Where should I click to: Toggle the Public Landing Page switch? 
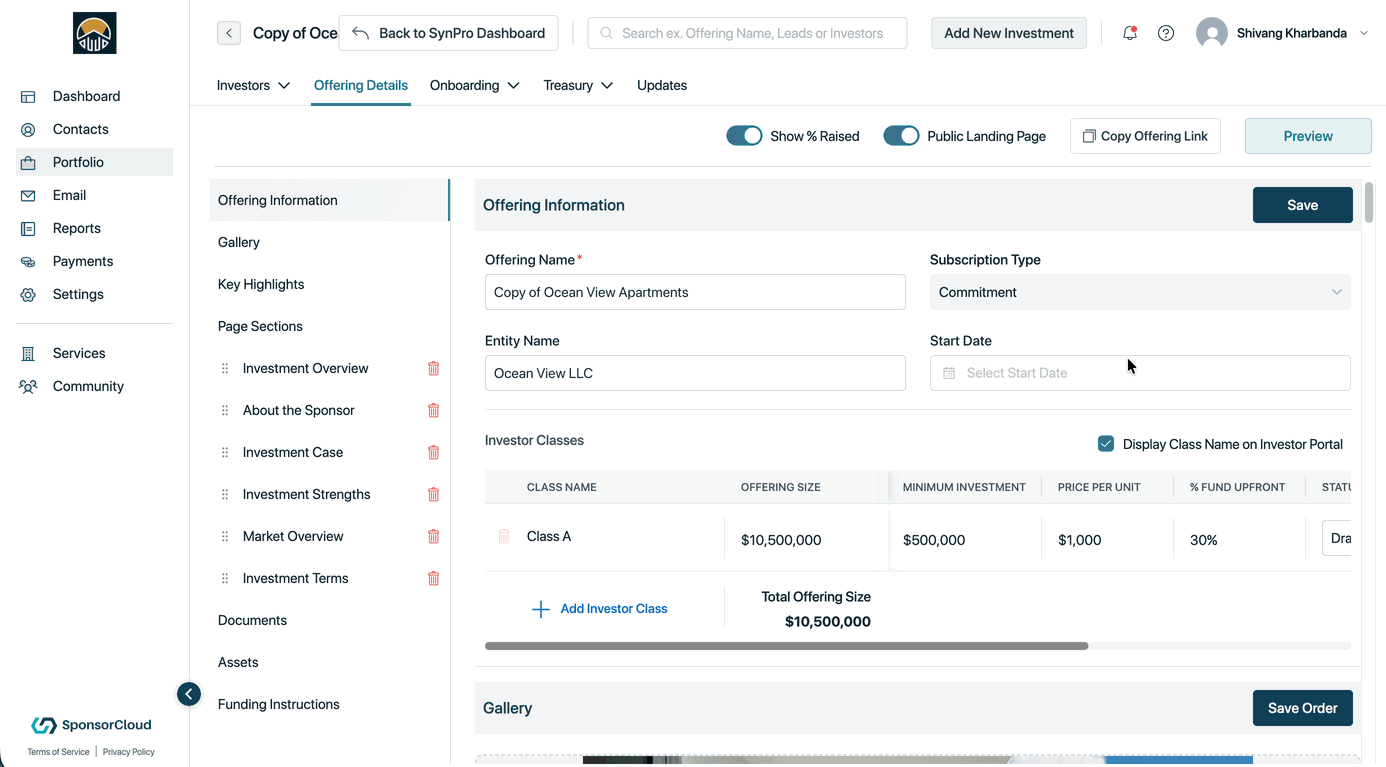pyautogui.click(x=901, y=136)
